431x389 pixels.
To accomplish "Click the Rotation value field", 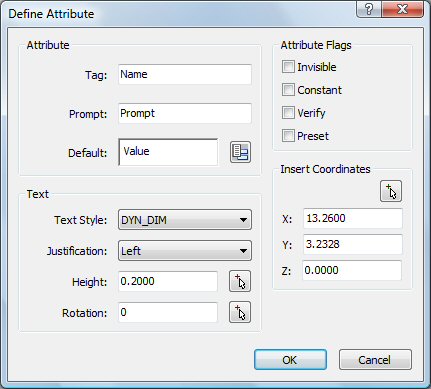I will click(x=168, y=312).
